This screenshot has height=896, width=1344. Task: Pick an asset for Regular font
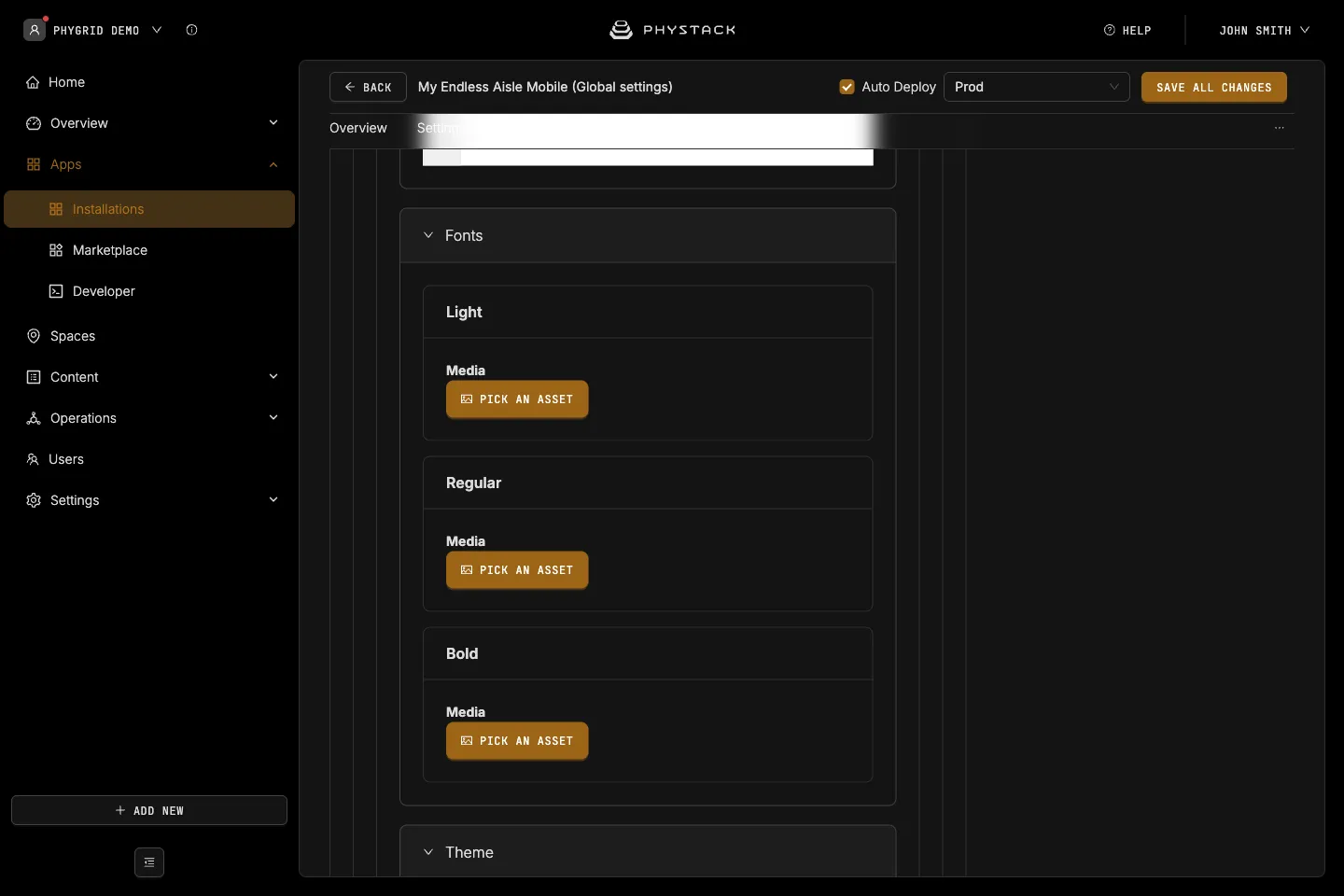[x=517, y=570]
